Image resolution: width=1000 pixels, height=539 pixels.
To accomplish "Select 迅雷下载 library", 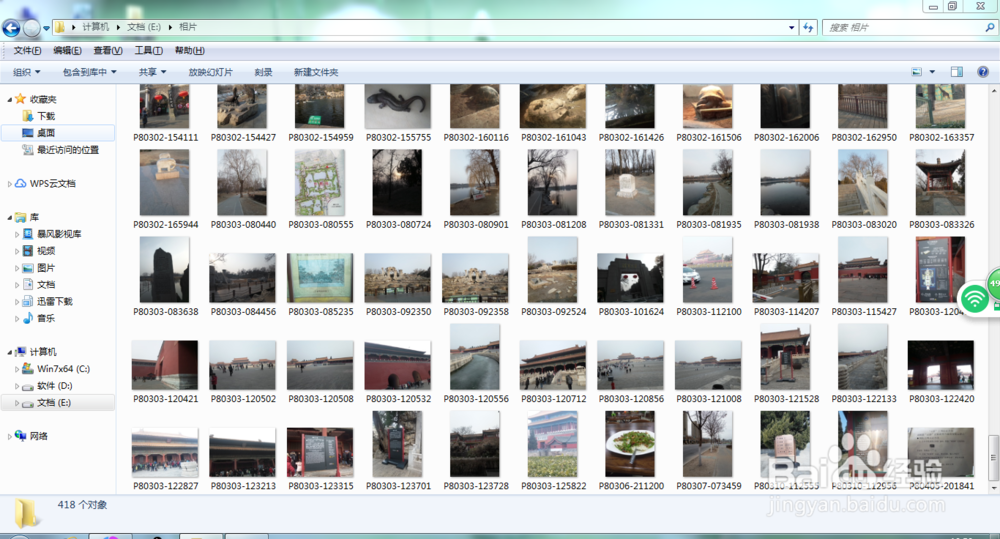I will (54, 301).
